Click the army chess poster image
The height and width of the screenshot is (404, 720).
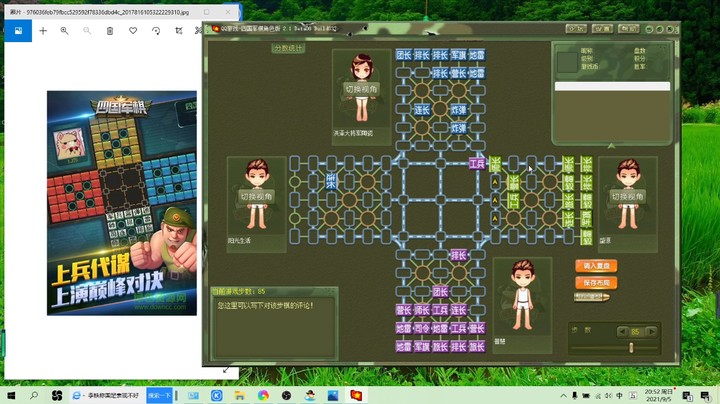[x=122, y=203]
